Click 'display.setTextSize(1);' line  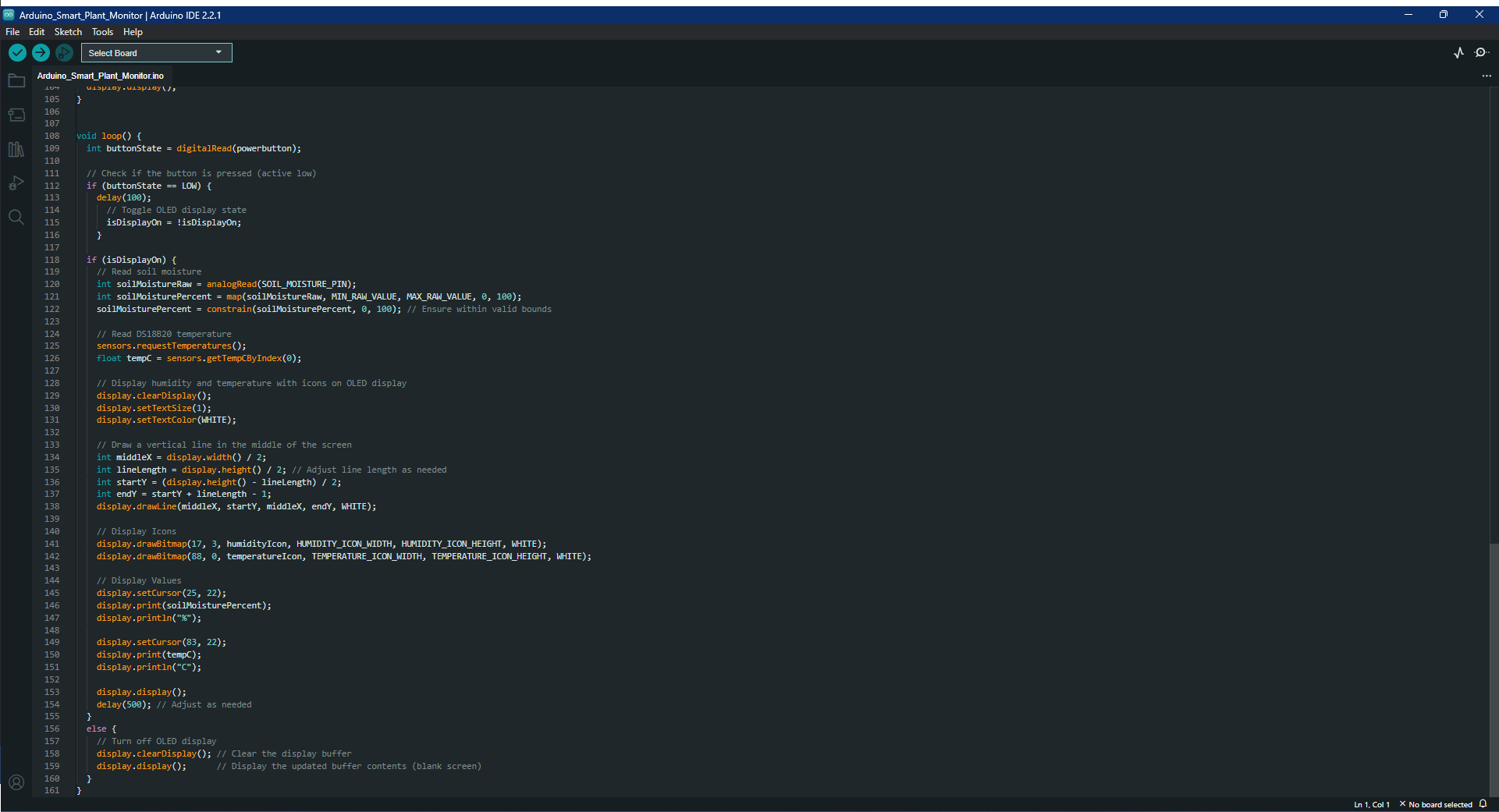tap(154, 408)
